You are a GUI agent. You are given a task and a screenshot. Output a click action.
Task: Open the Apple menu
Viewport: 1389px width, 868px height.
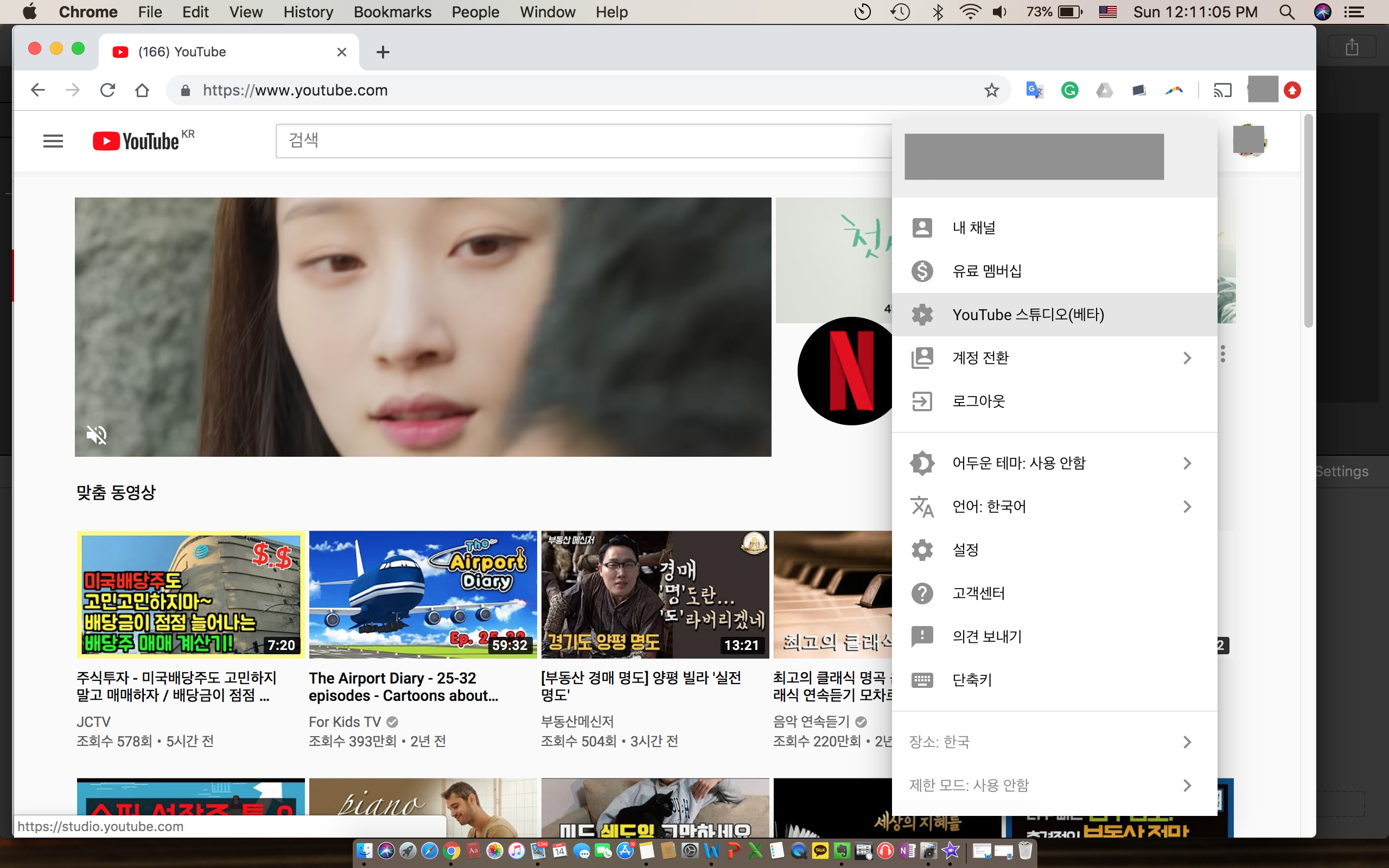click(30, 12)
